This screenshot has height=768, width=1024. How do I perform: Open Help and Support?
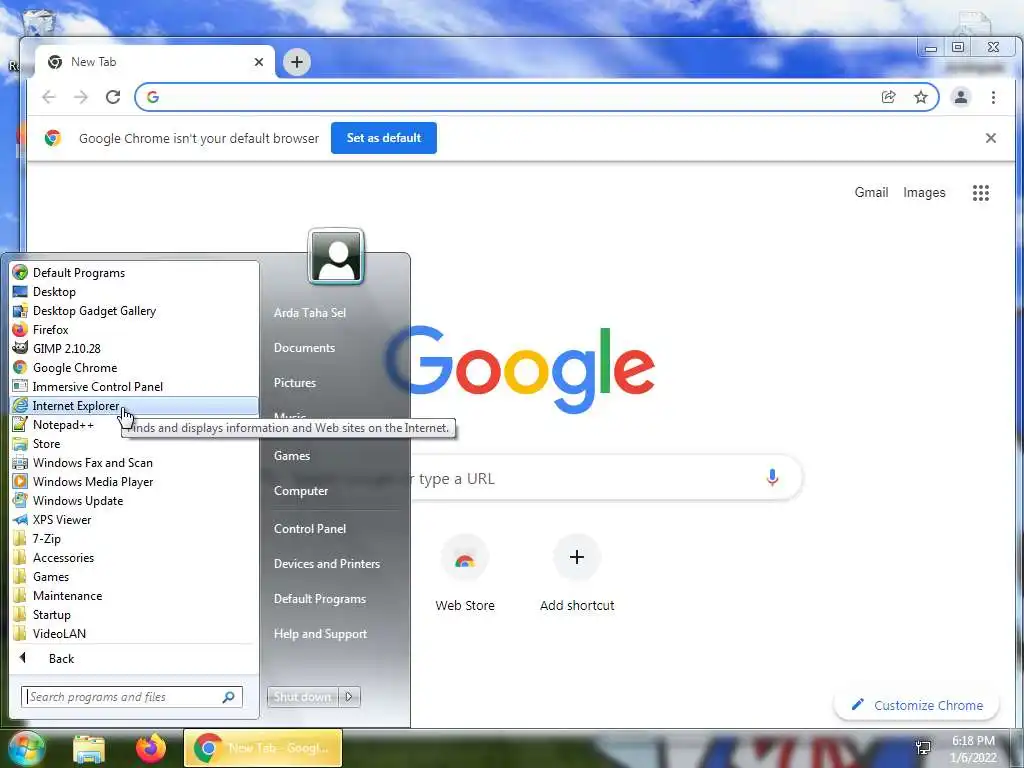320,634
